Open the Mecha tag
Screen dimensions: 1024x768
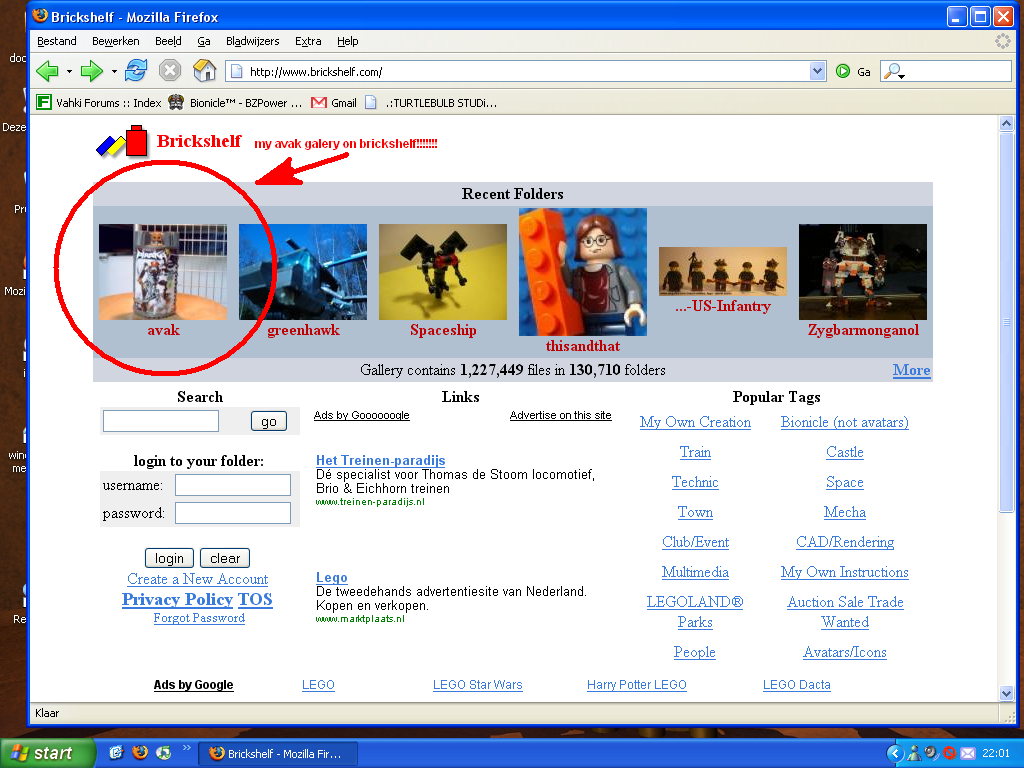pos(844,512)
